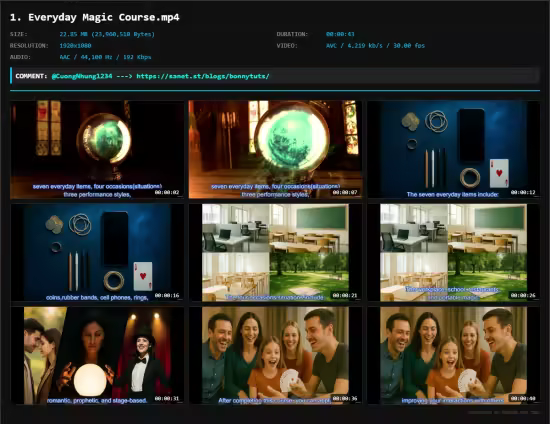Viewport: 550px width, 424px height.
Task: Click the thumbnail at timestamp 00:00:02
Action: tap(97, 150)
